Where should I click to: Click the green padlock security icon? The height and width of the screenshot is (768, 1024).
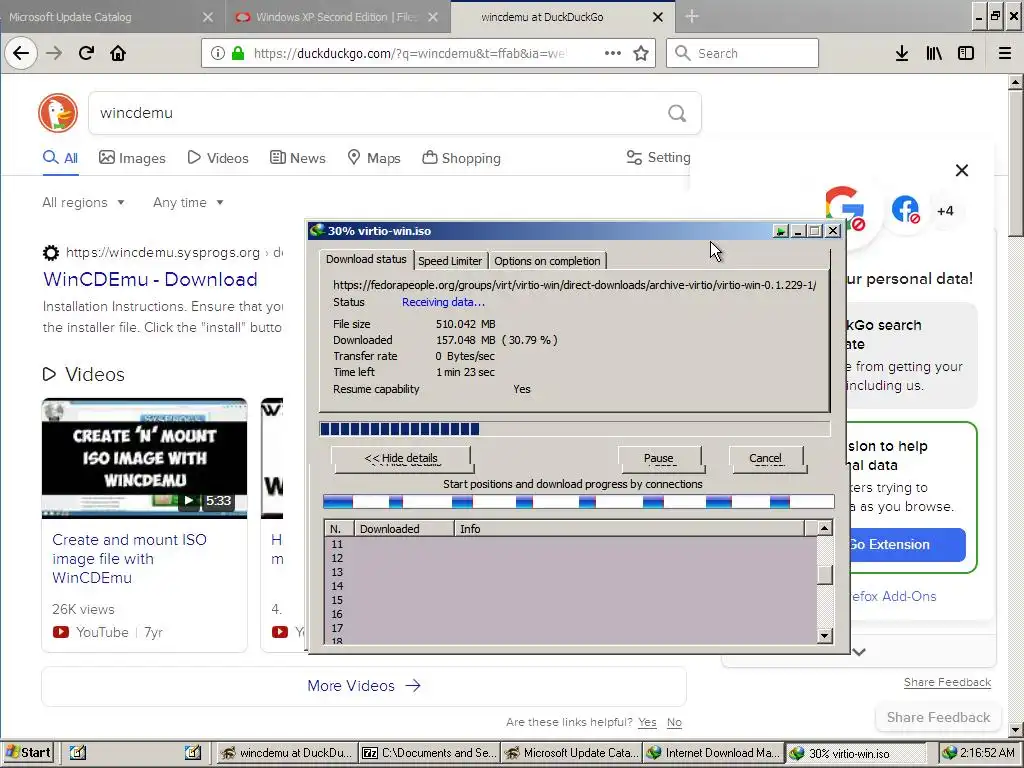pyautogui.click(x=238, y=54)
